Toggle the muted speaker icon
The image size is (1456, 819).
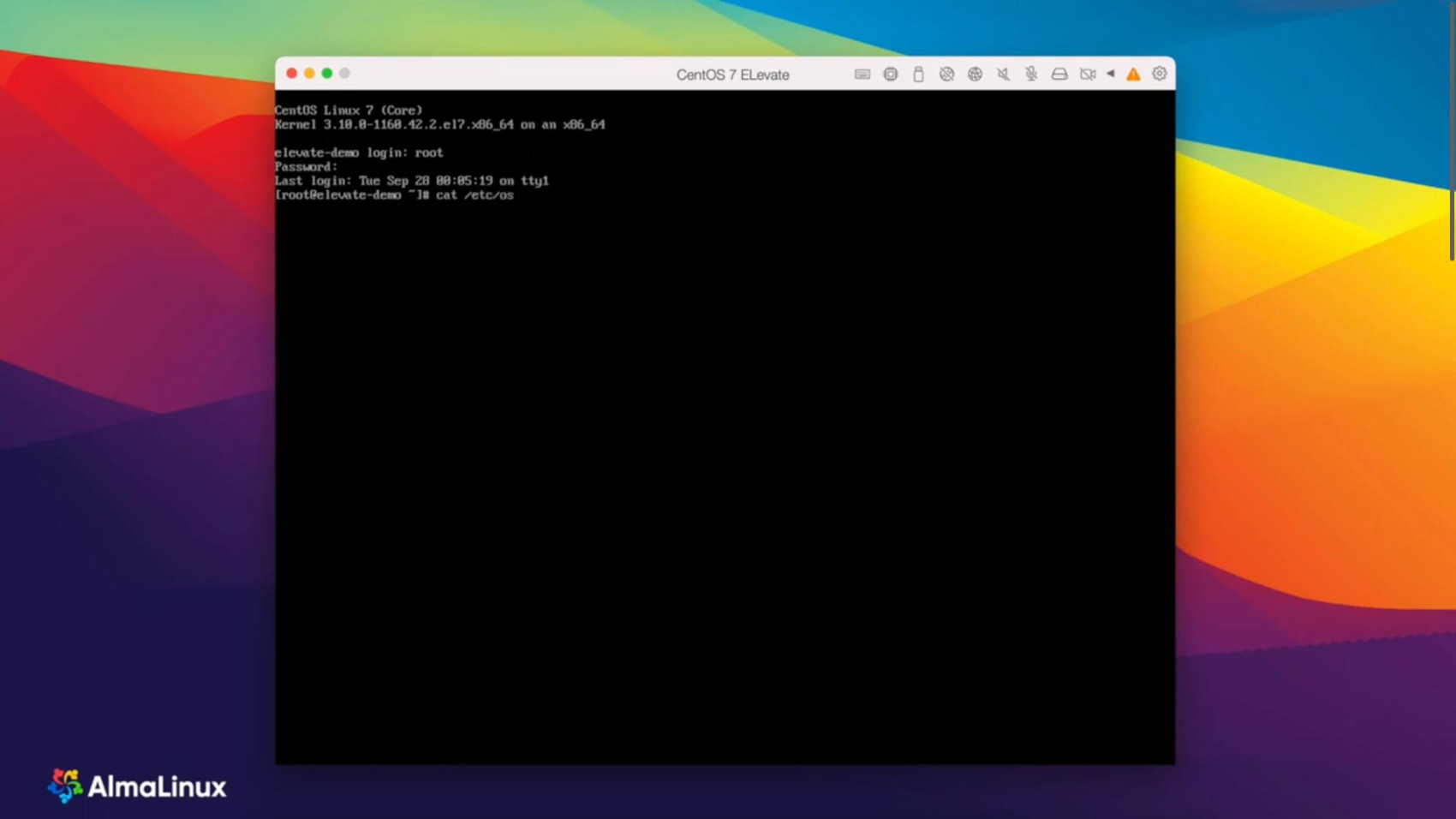[1003, 75]
